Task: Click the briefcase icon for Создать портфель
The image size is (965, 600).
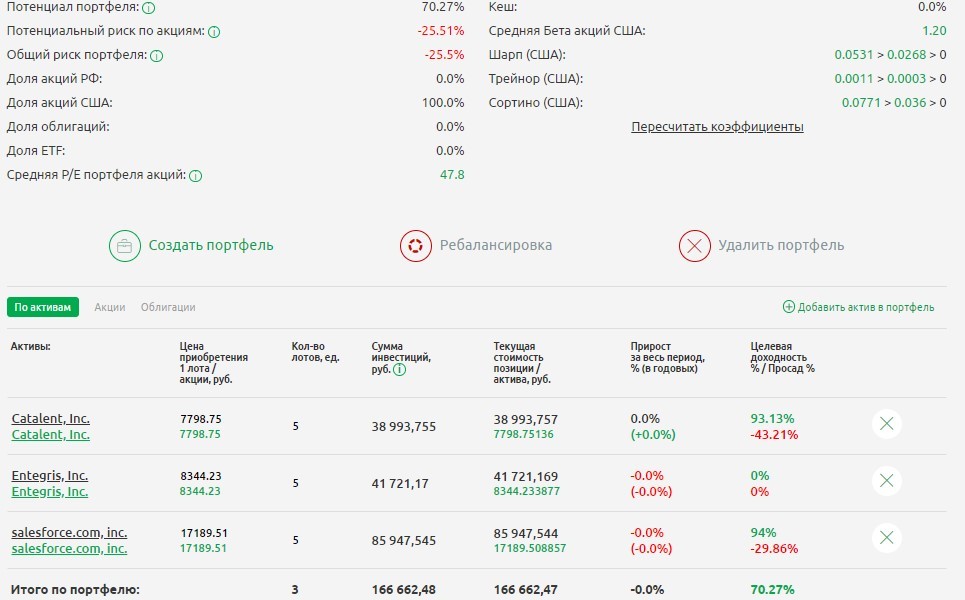Action: click(125, 246)
